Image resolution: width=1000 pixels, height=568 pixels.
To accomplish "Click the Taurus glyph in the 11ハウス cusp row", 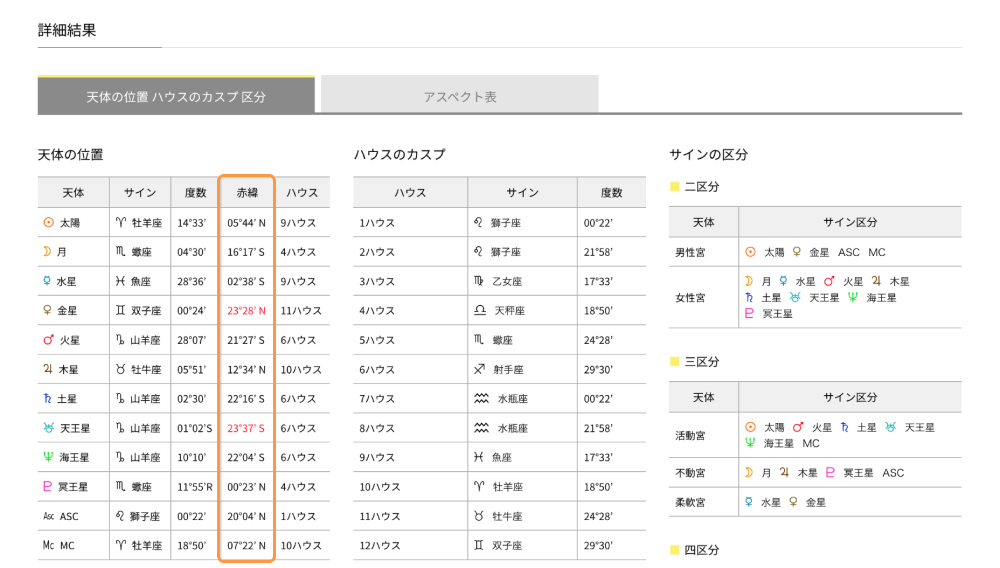I will tap(479, 516).
